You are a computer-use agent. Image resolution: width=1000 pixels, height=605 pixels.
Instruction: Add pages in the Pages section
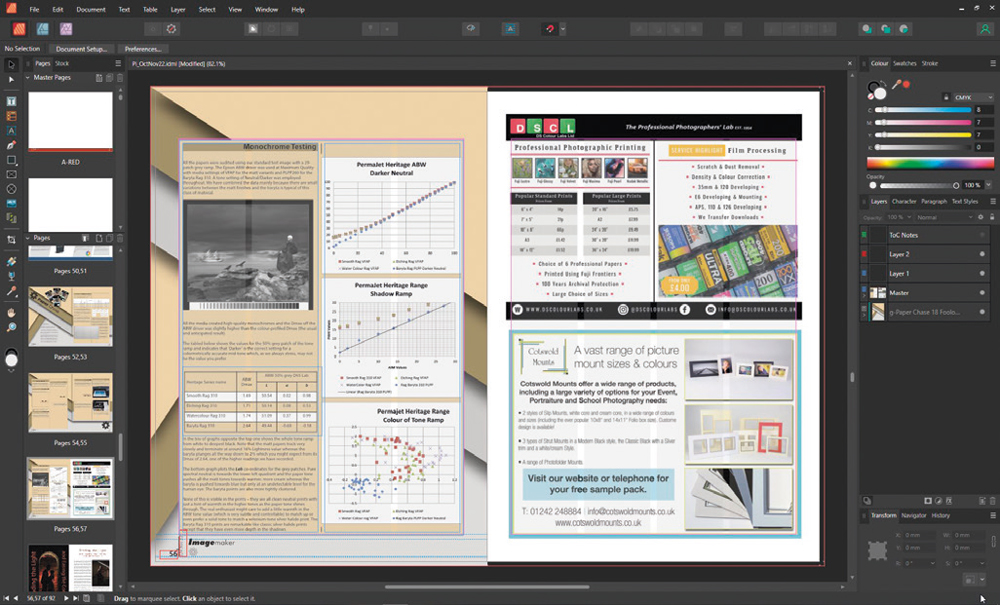[x=99, y=238]
